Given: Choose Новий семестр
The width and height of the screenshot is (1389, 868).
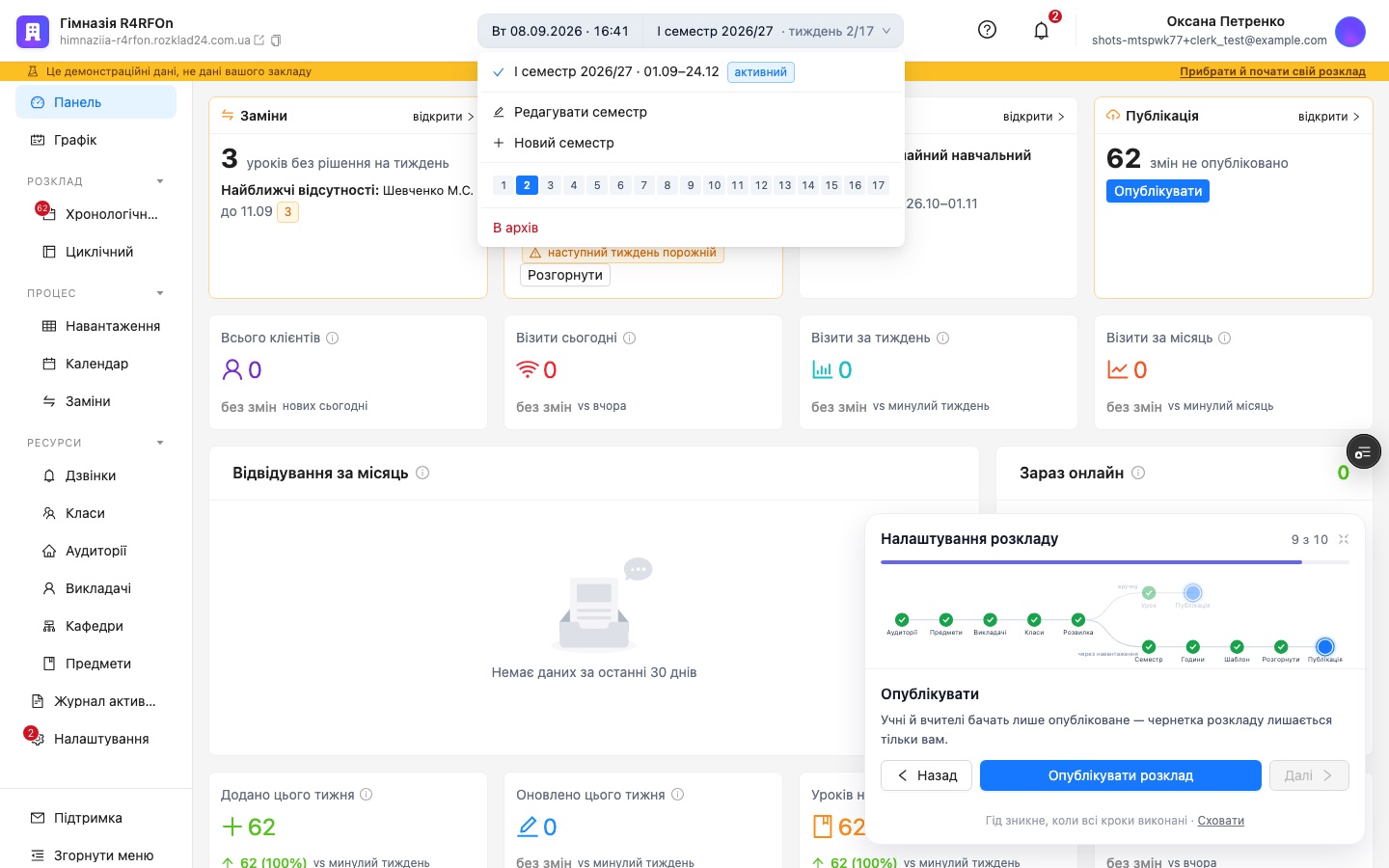Looking at the screenshot, I should click(691, 143).
